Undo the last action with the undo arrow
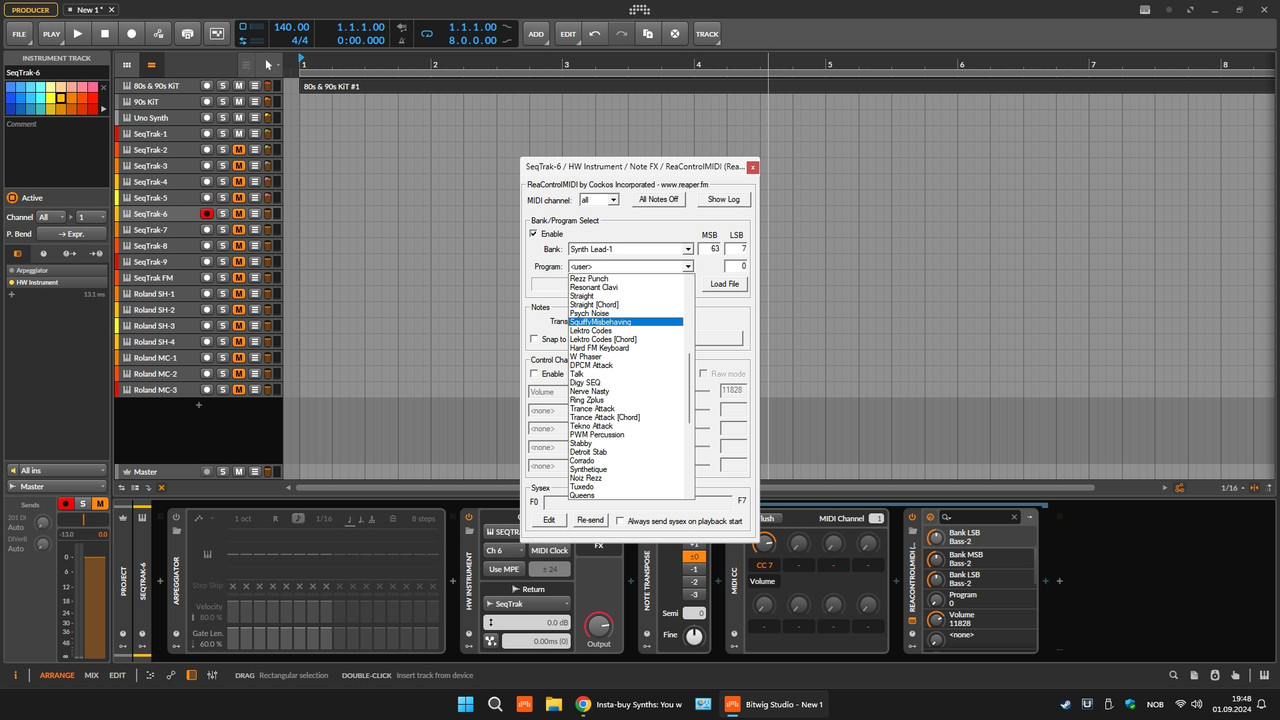1280x720 pixels. point(595,34)
